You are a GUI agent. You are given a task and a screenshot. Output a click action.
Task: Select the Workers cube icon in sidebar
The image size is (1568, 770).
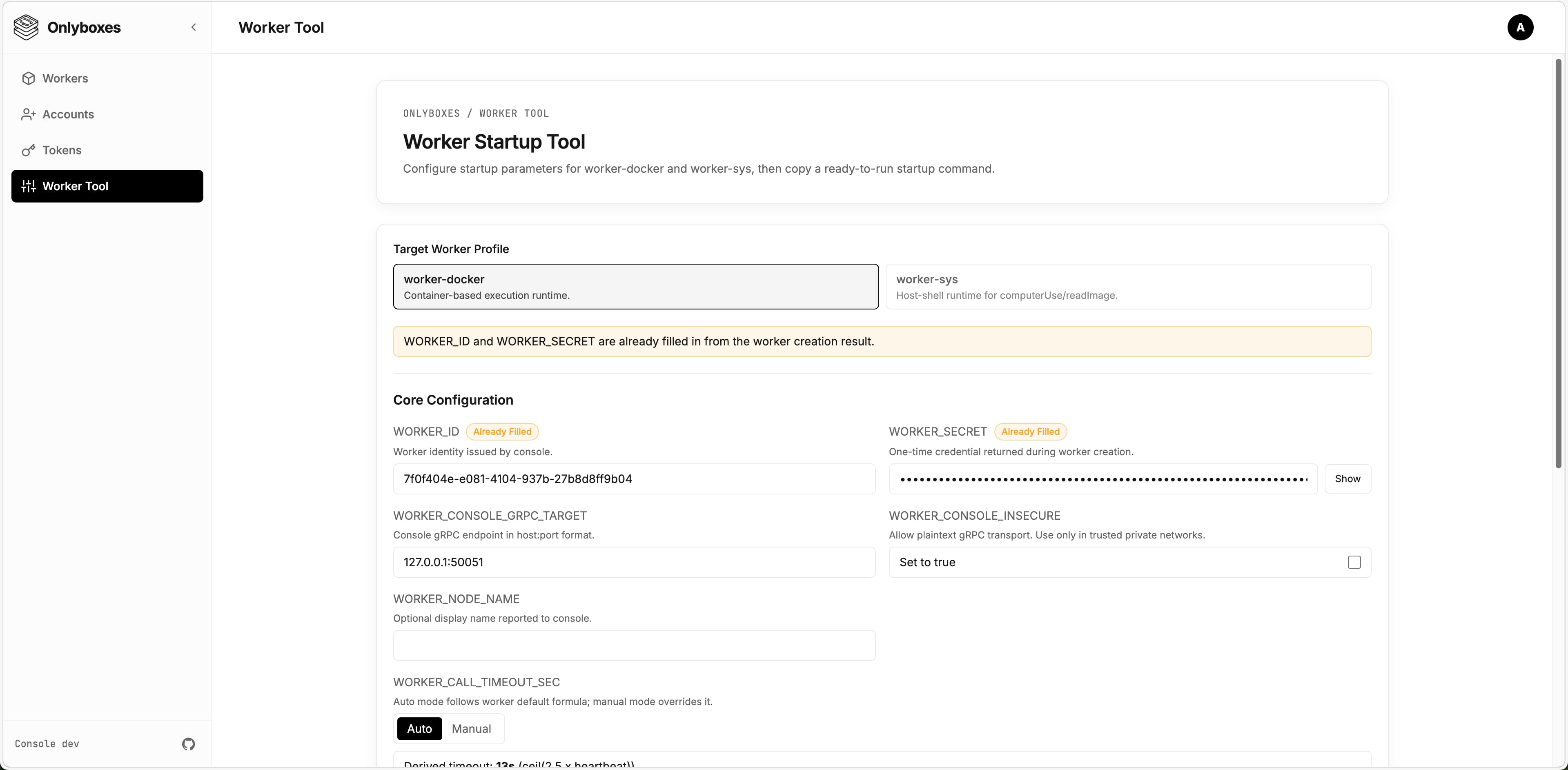[x=29, y=78]
